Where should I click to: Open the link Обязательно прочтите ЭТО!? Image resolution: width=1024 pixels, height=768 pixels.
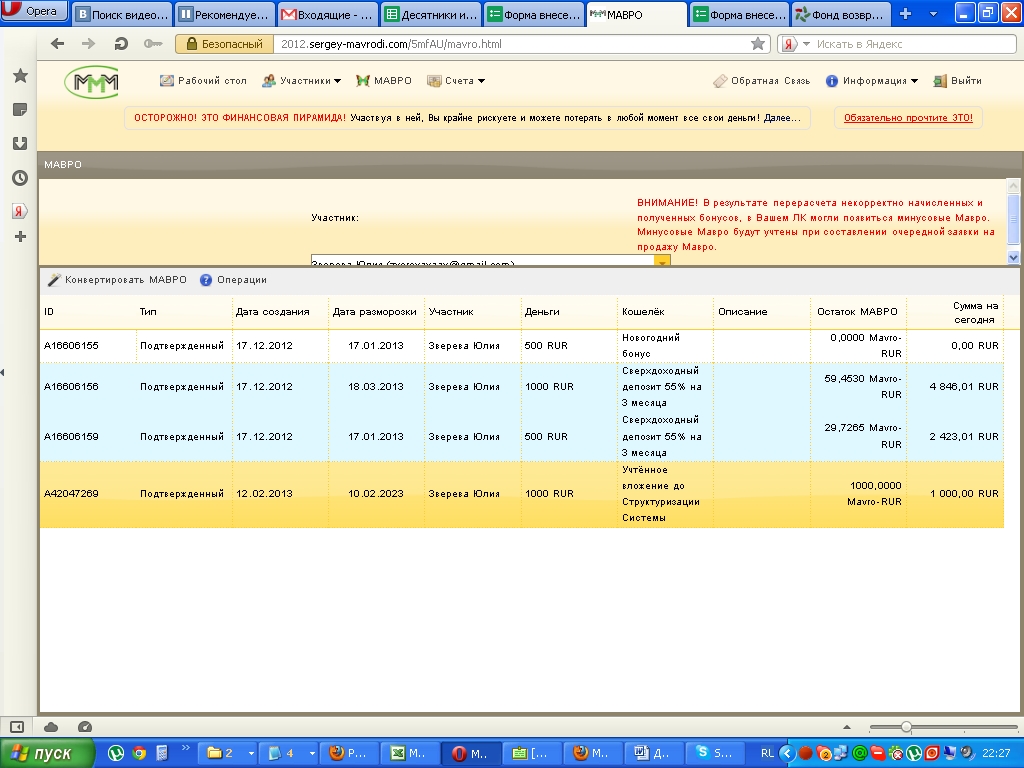pos(908,118)
